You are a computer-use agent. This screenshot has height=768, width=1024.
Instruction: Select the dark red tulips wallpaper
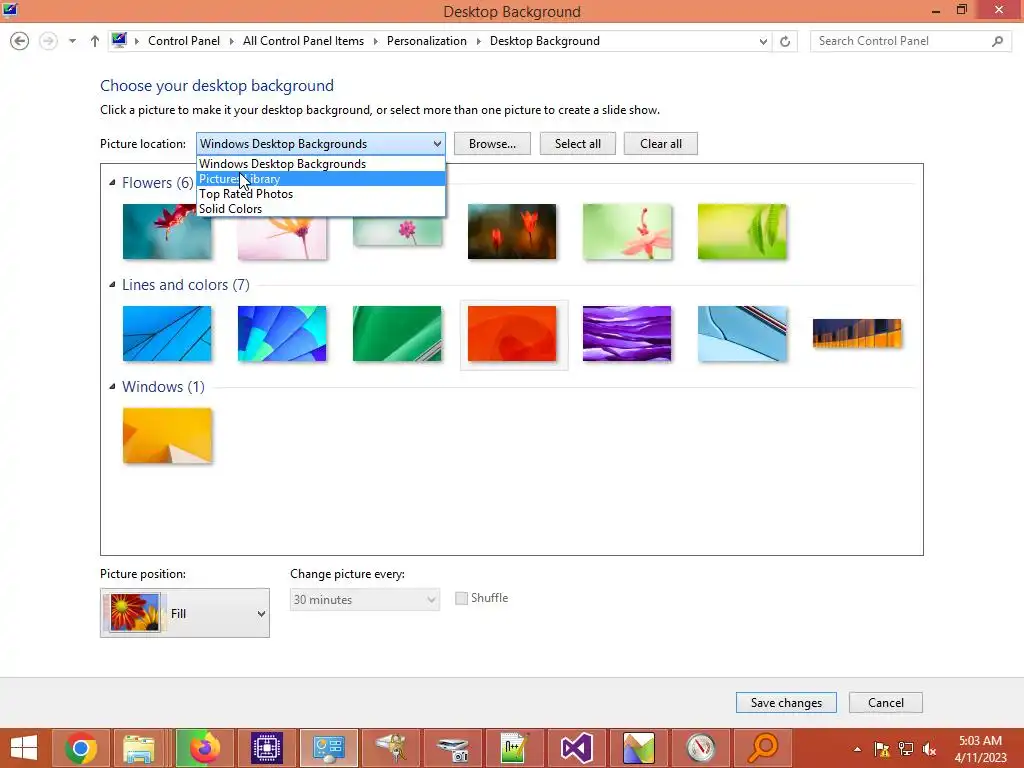pos(512,232)
